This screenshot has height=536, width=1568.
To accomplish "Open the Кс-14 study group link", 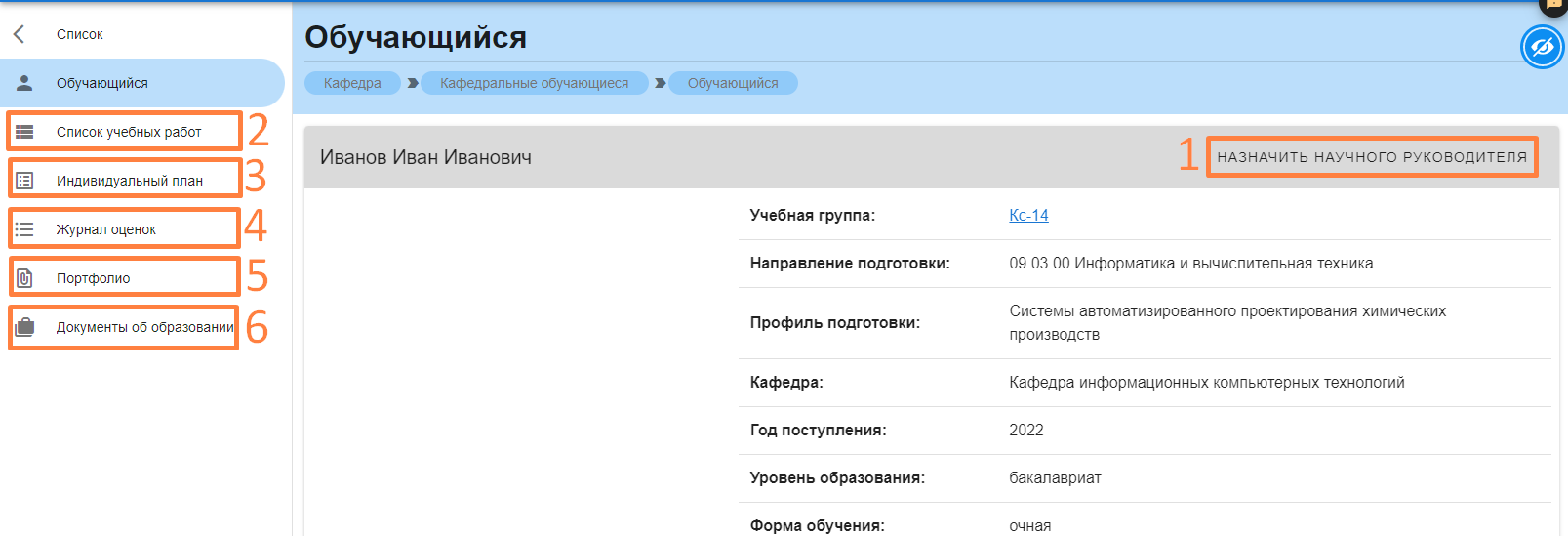I will tap(1028, 215).
